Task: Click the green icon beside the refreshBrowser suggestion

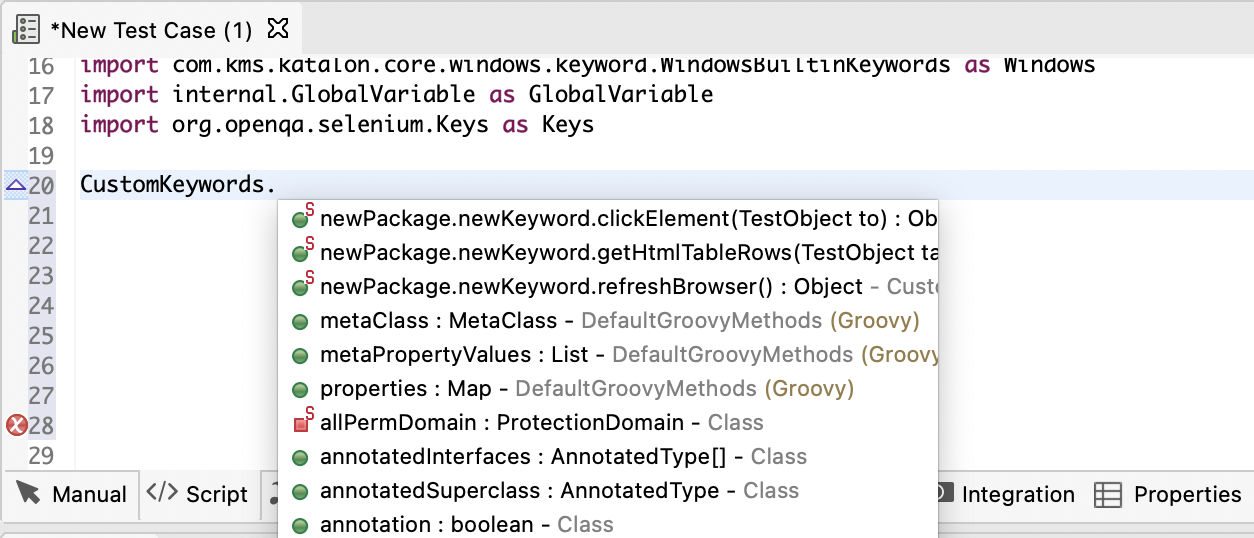Action: click(x=300, y=288)
